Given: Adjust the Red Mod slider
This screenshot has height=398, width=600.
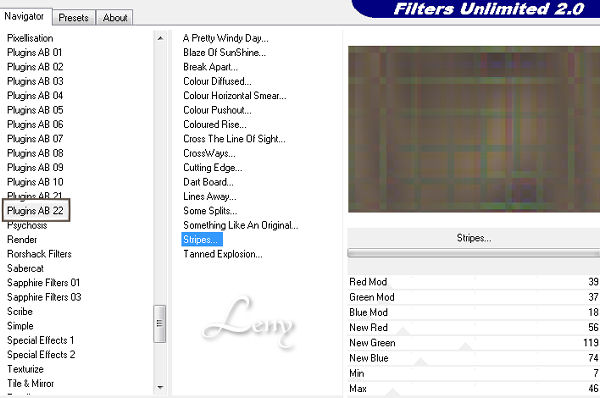Looking at the screenshot, I should (x=474, y=282).
